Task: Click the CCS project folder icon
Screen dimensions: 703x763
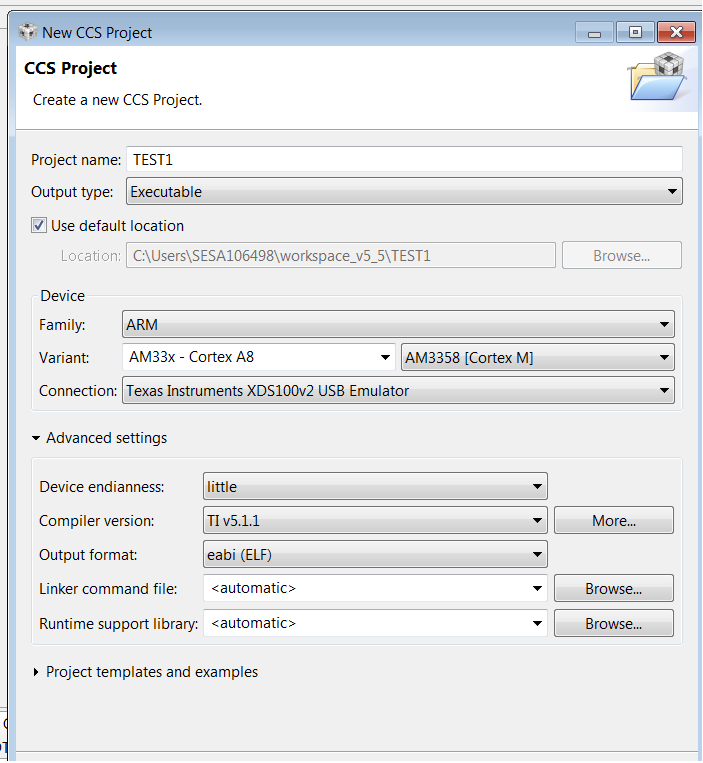Action: click(x=657, y=76)
